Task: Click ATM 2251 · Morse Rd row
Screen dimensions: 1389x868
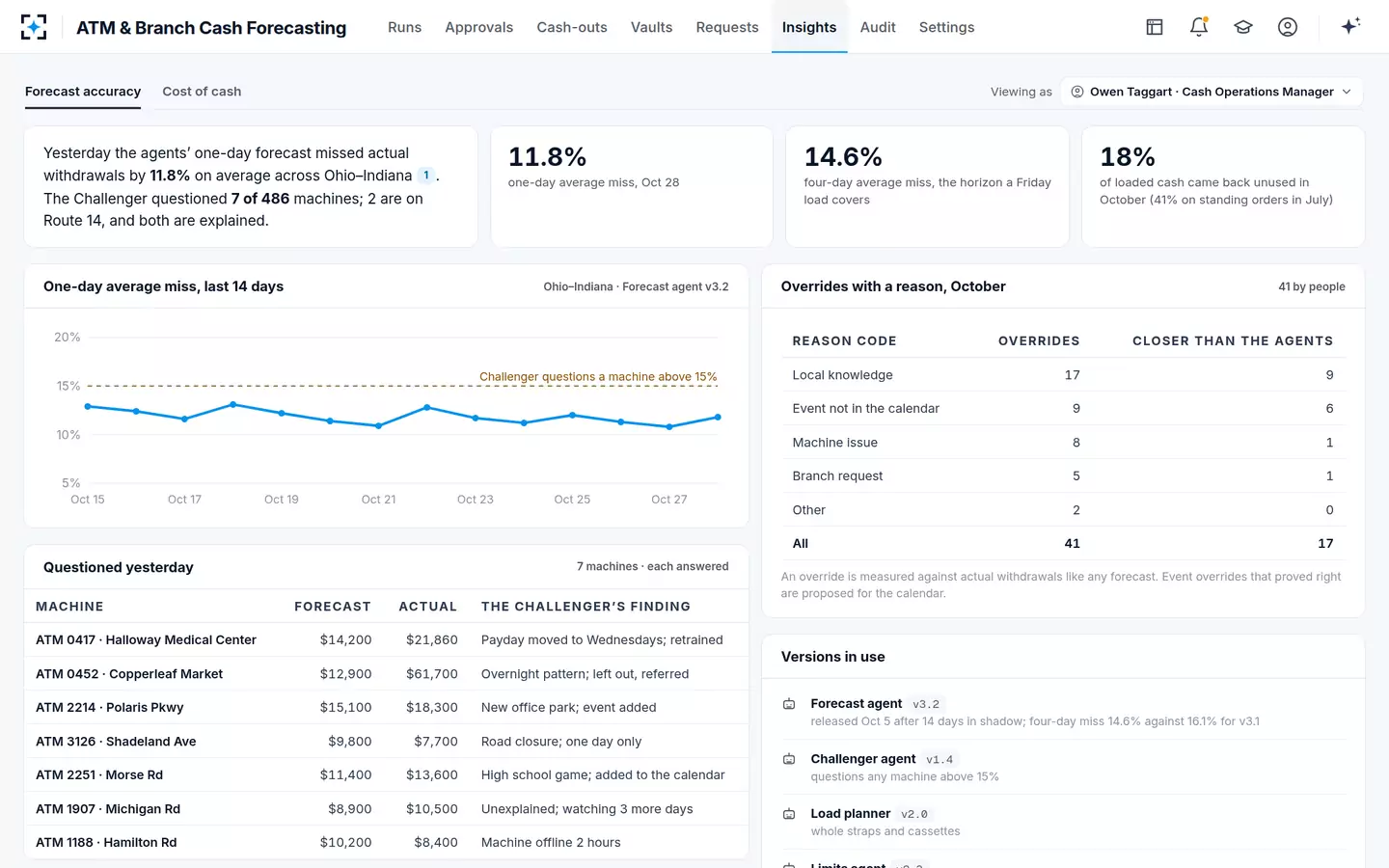Action: (x=386, y=775)
